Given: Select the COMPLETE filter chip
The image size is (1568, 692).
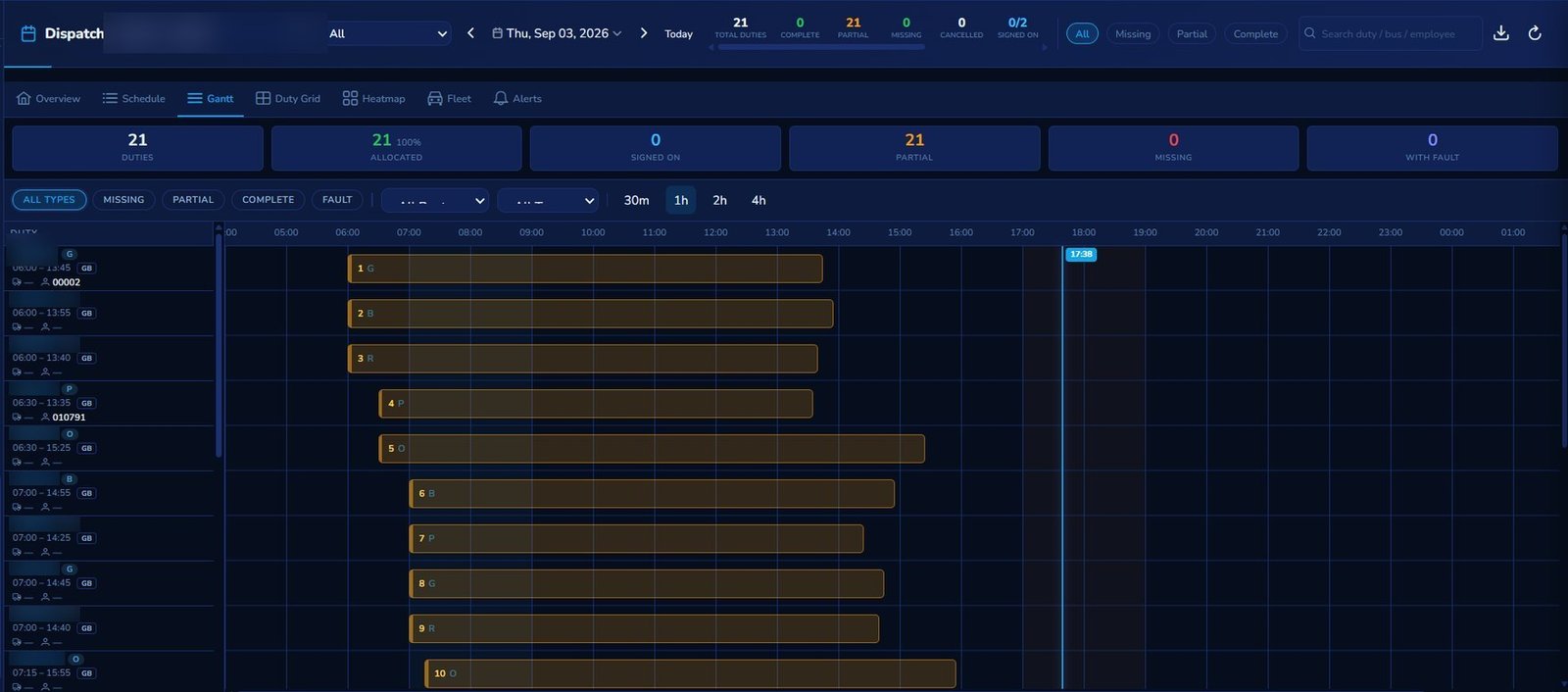Looking at the screenshot, I should tap(268, 200).
